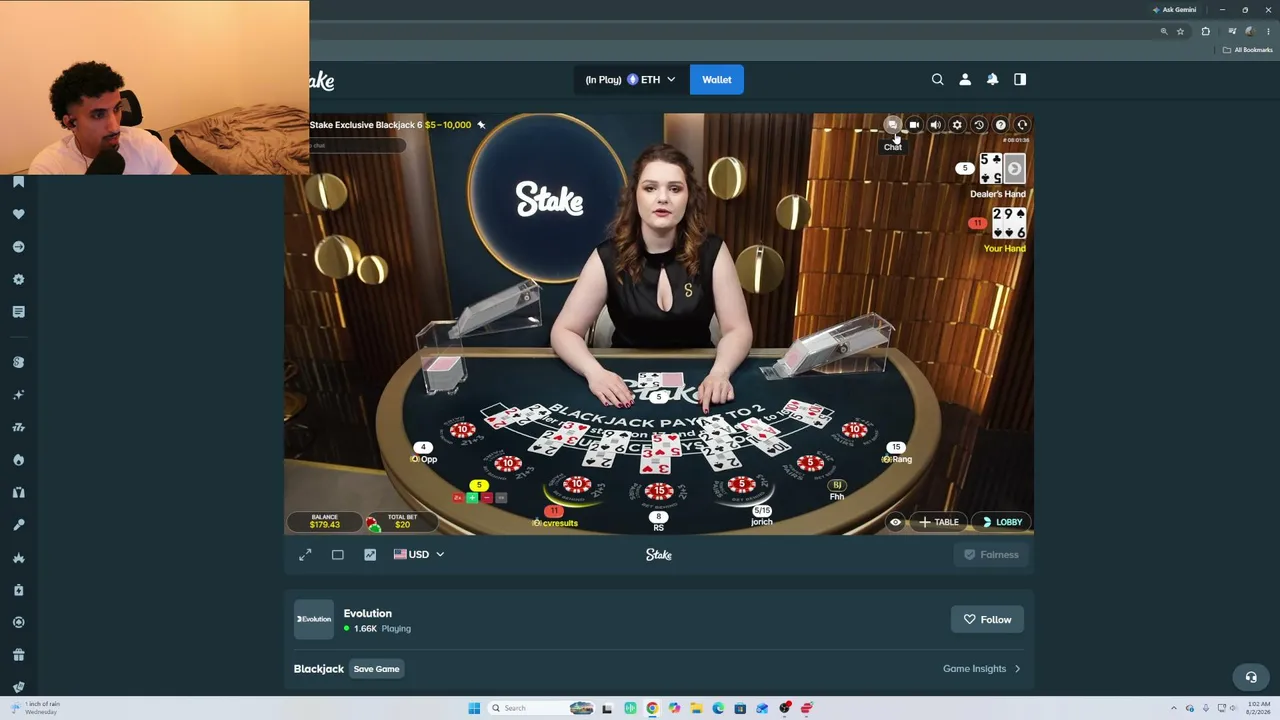
Task: Open game settings gear in blackjack window
Action: pos(957,125)
